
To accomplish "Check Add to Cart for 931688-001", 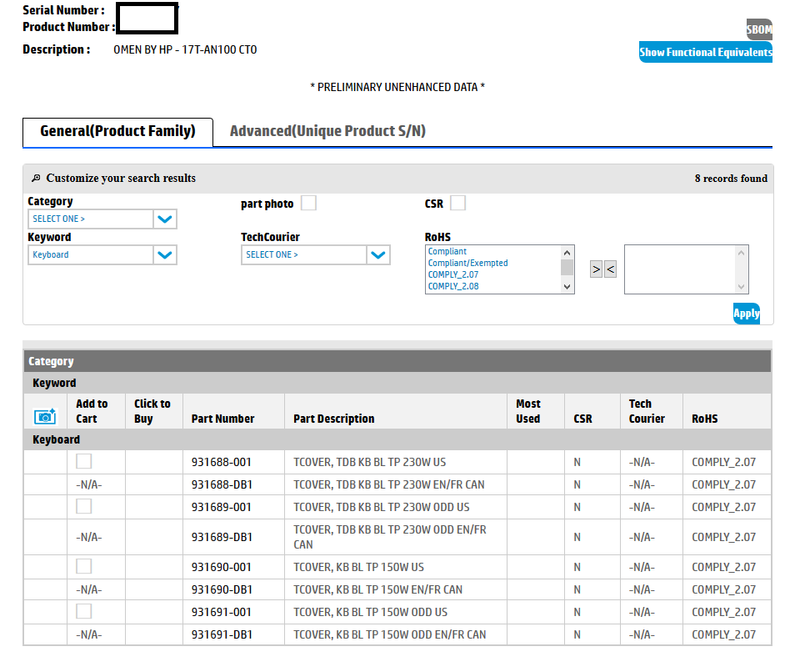I will coord(84,461).
